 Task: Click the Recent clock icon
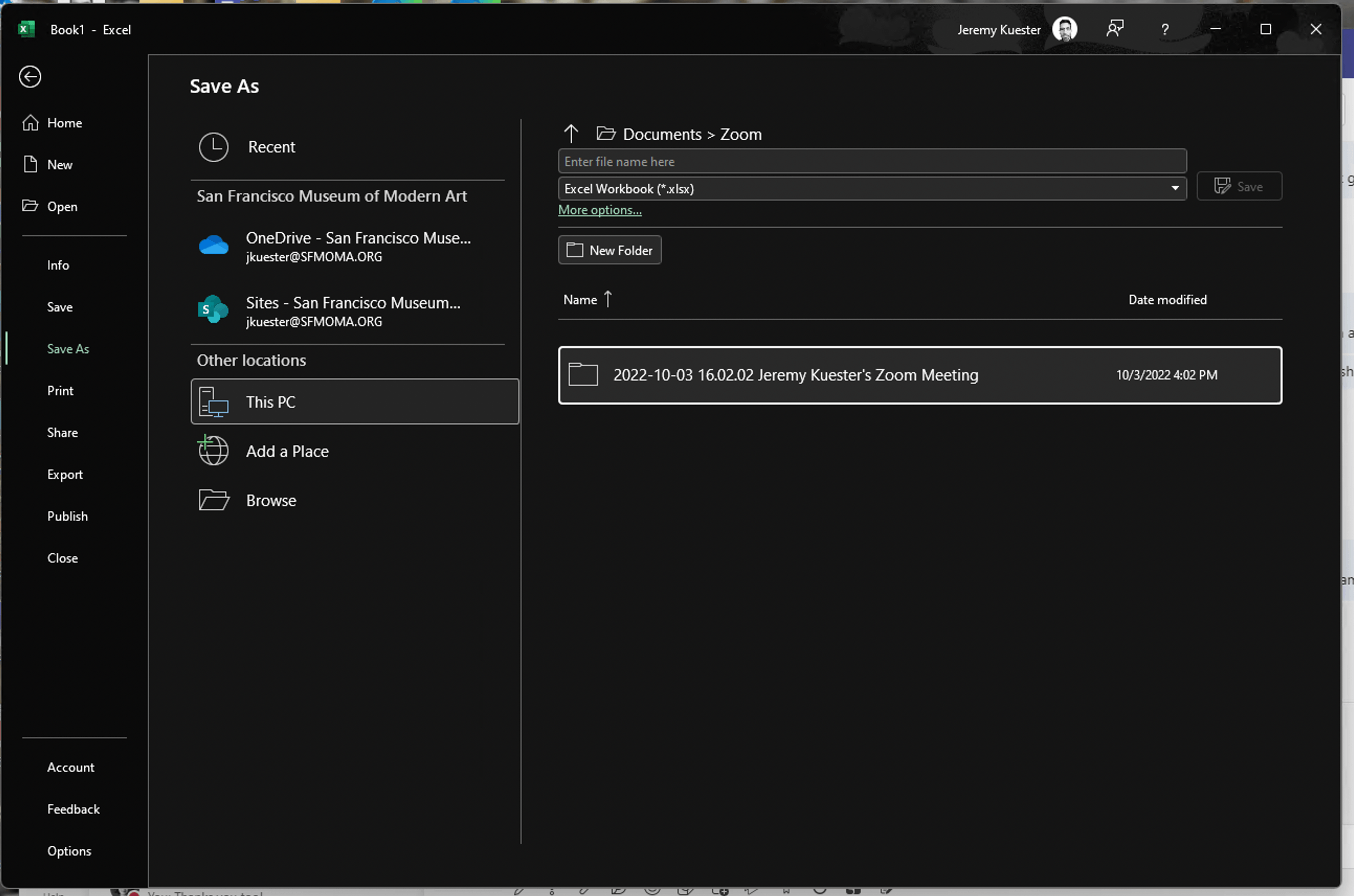[213, 147]
